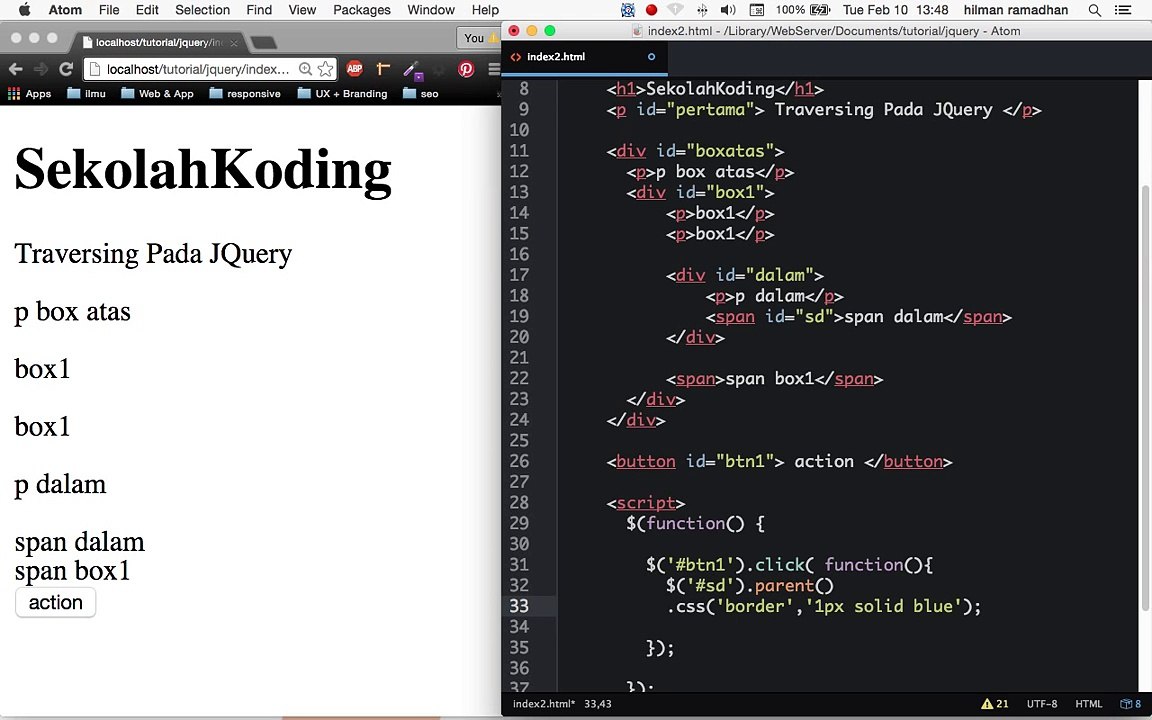This screenshot has height=720, width=1152.
Task: Click the 'span dalam' text on webpage
Action: [x=79, y=542]
